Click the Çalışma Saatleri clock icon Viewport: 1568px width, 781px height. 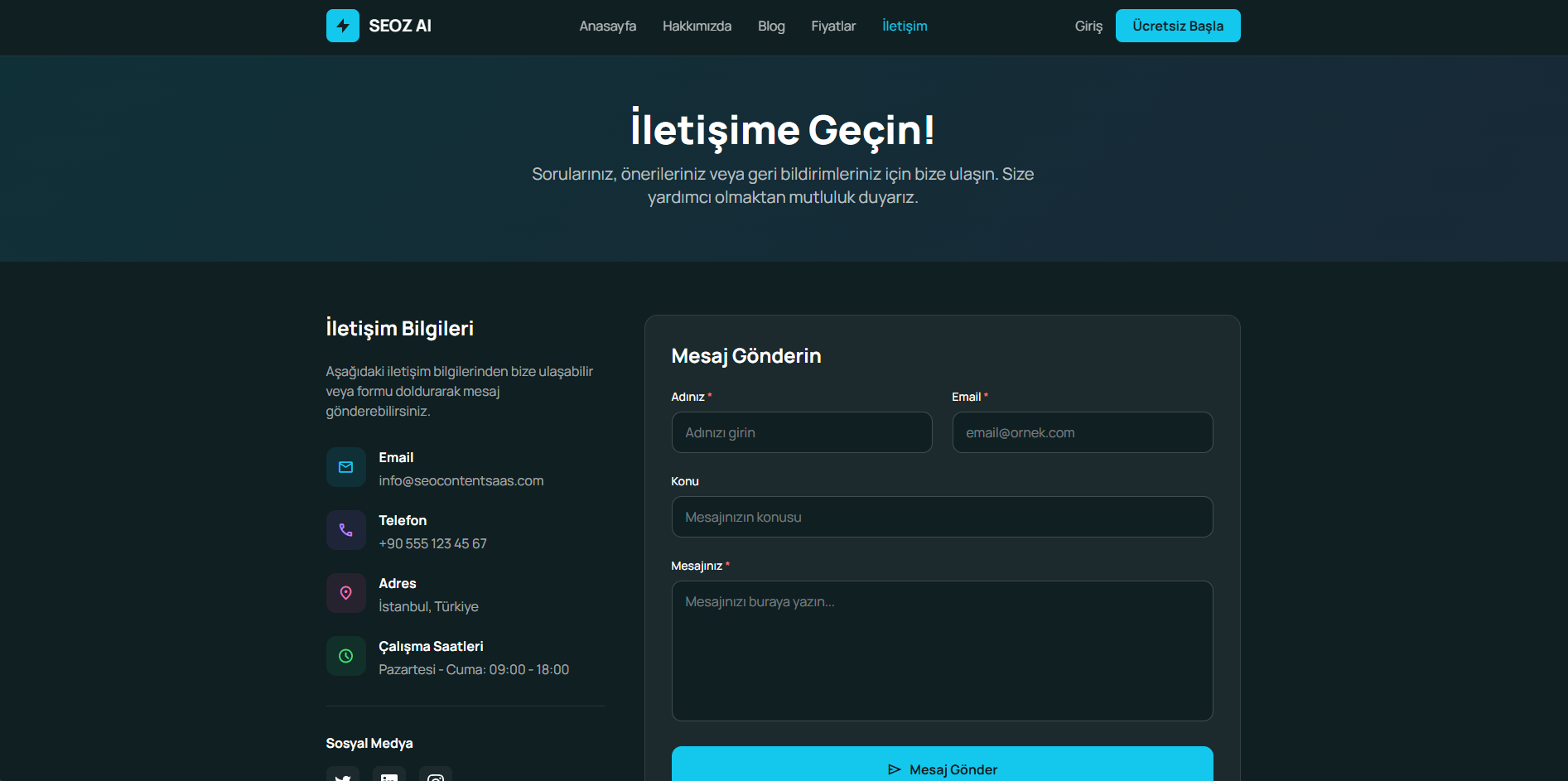point(346,656)
